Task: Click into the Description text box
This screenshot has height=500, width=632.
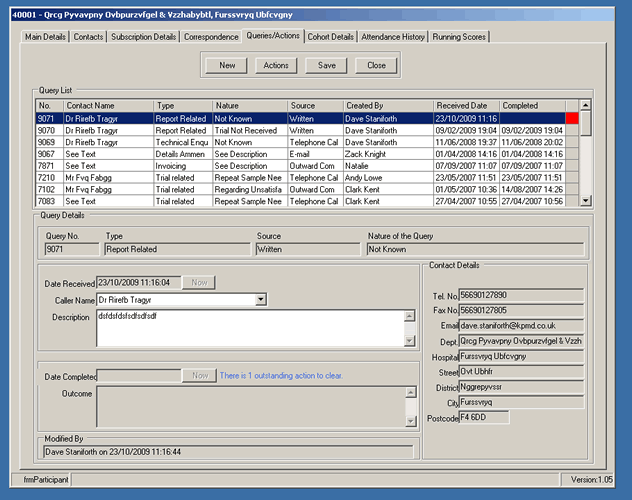Action: [x=250, y=328]
